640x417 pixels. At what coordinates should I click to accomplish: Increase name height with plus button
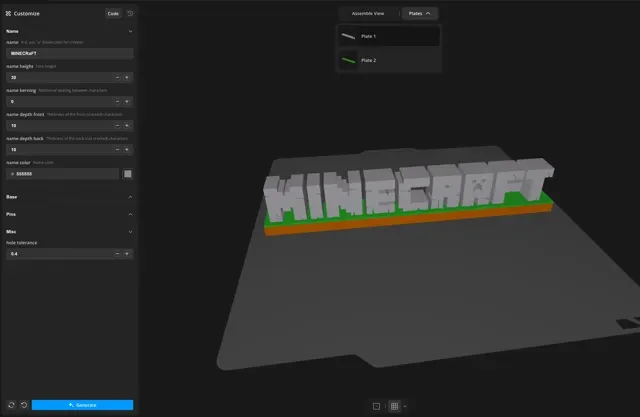click(127, 78)
